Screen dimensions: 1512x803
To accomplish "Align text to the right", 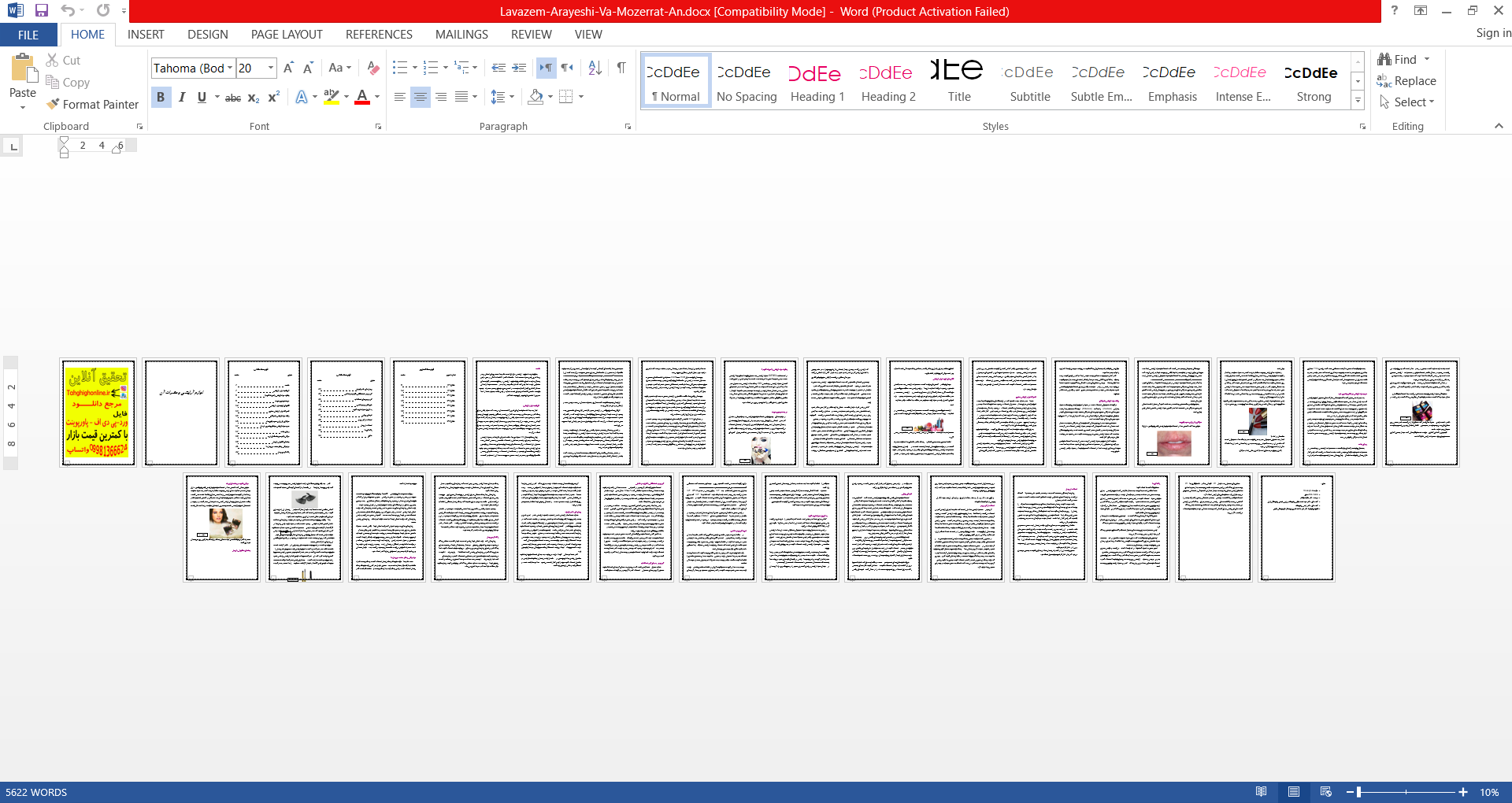I will coord(441,98).
